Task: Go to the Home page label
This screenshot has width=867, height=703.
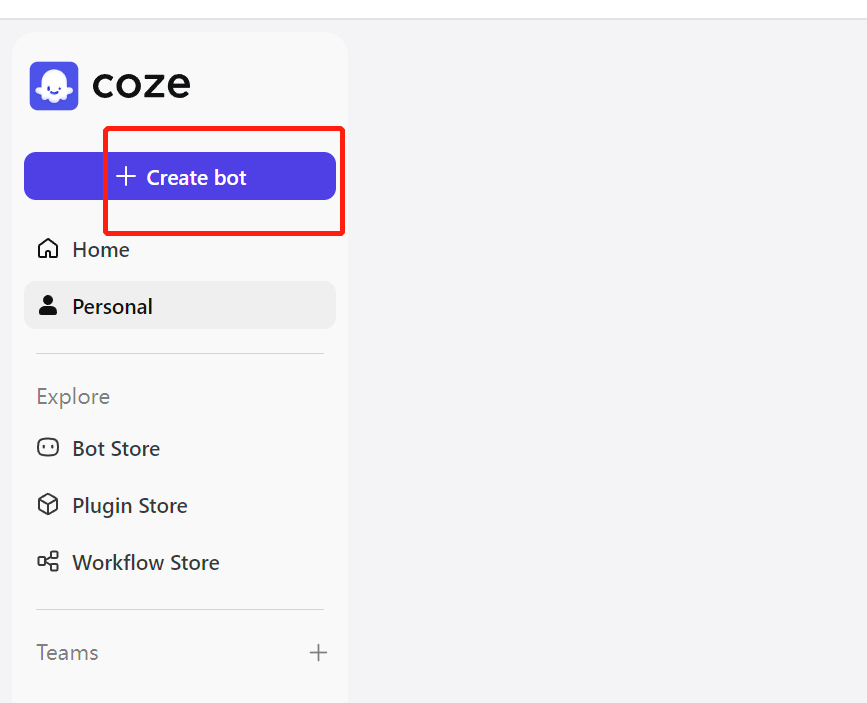Action: (x=101, y=250)
